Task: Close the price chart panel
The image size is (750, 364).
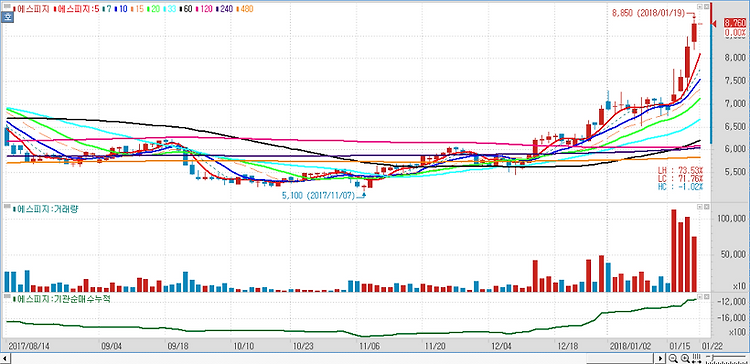Action: pos(705,7)
